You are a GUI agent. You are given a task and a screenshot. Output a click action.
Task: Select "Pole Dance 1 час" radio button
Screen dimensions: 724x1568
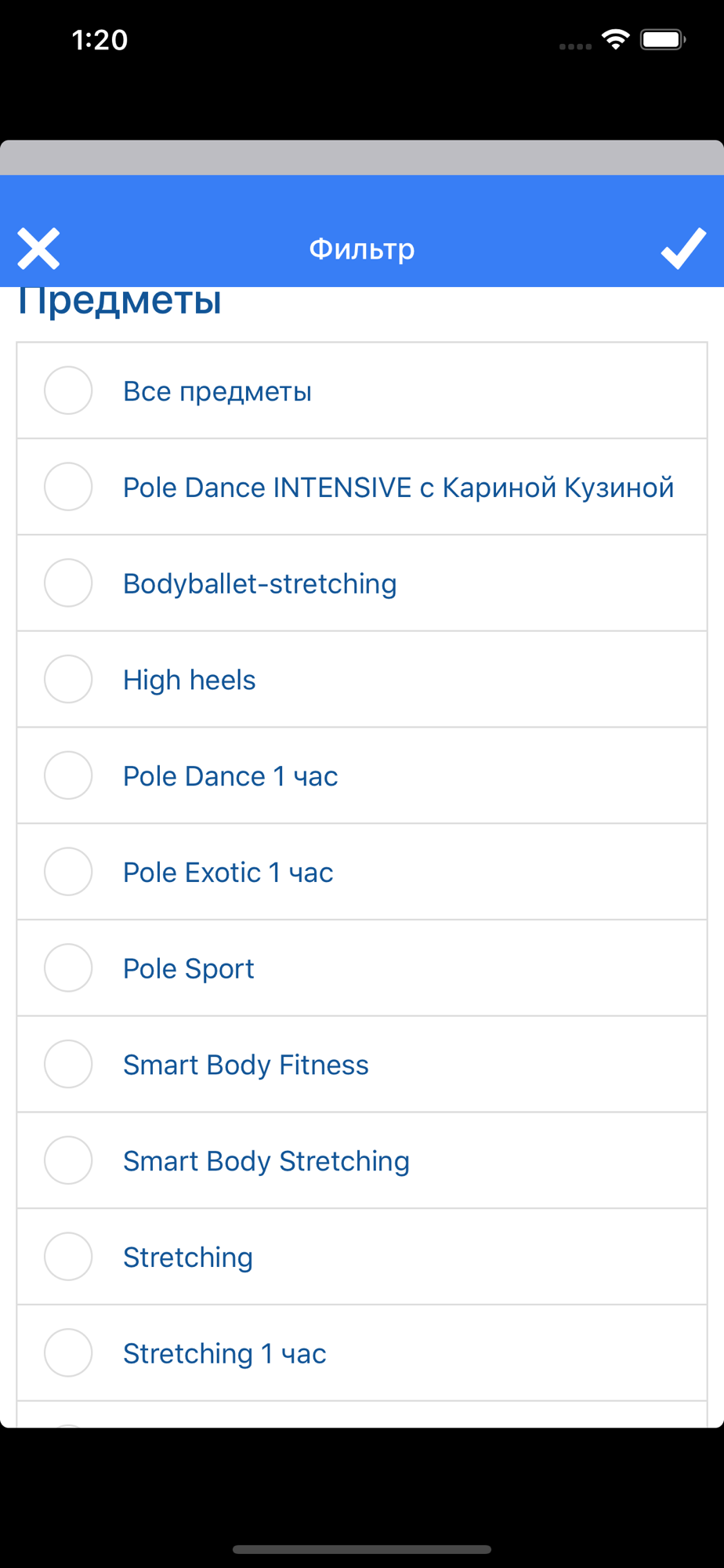pos(68,775)
